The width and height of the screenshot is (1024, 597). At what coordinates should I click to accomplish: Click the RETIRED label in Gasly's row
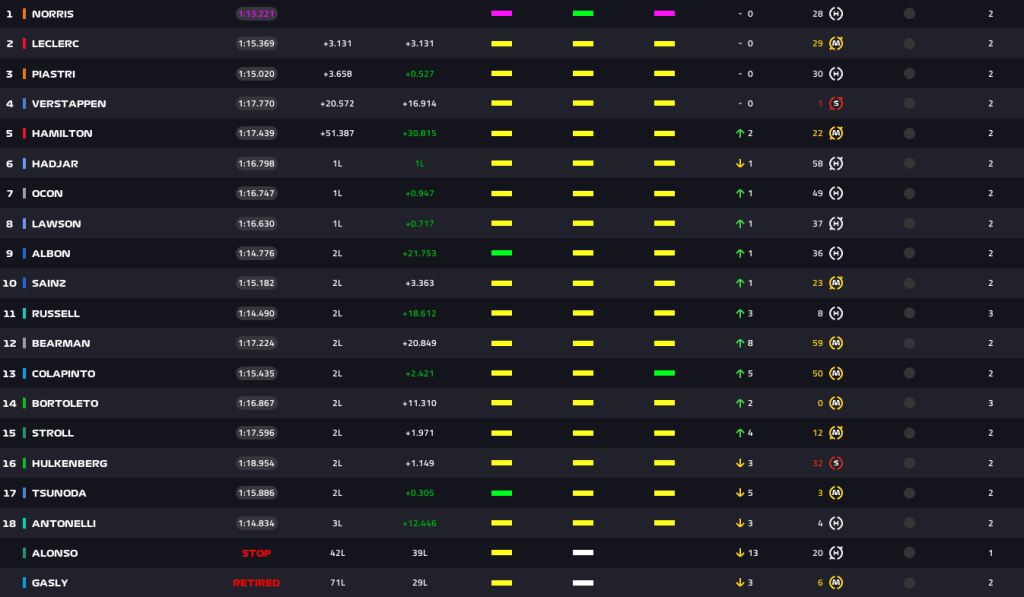(256, 583)
